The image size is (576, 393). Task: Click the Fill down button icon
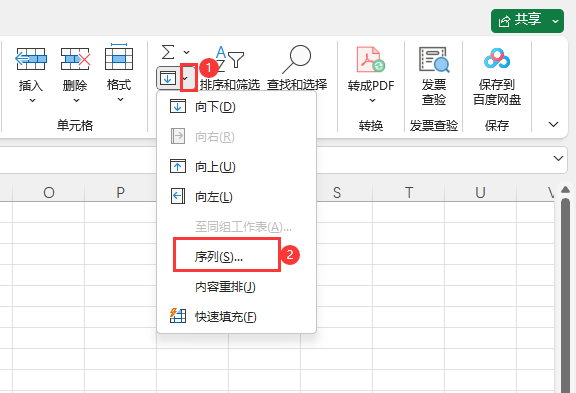click(168, 78)
